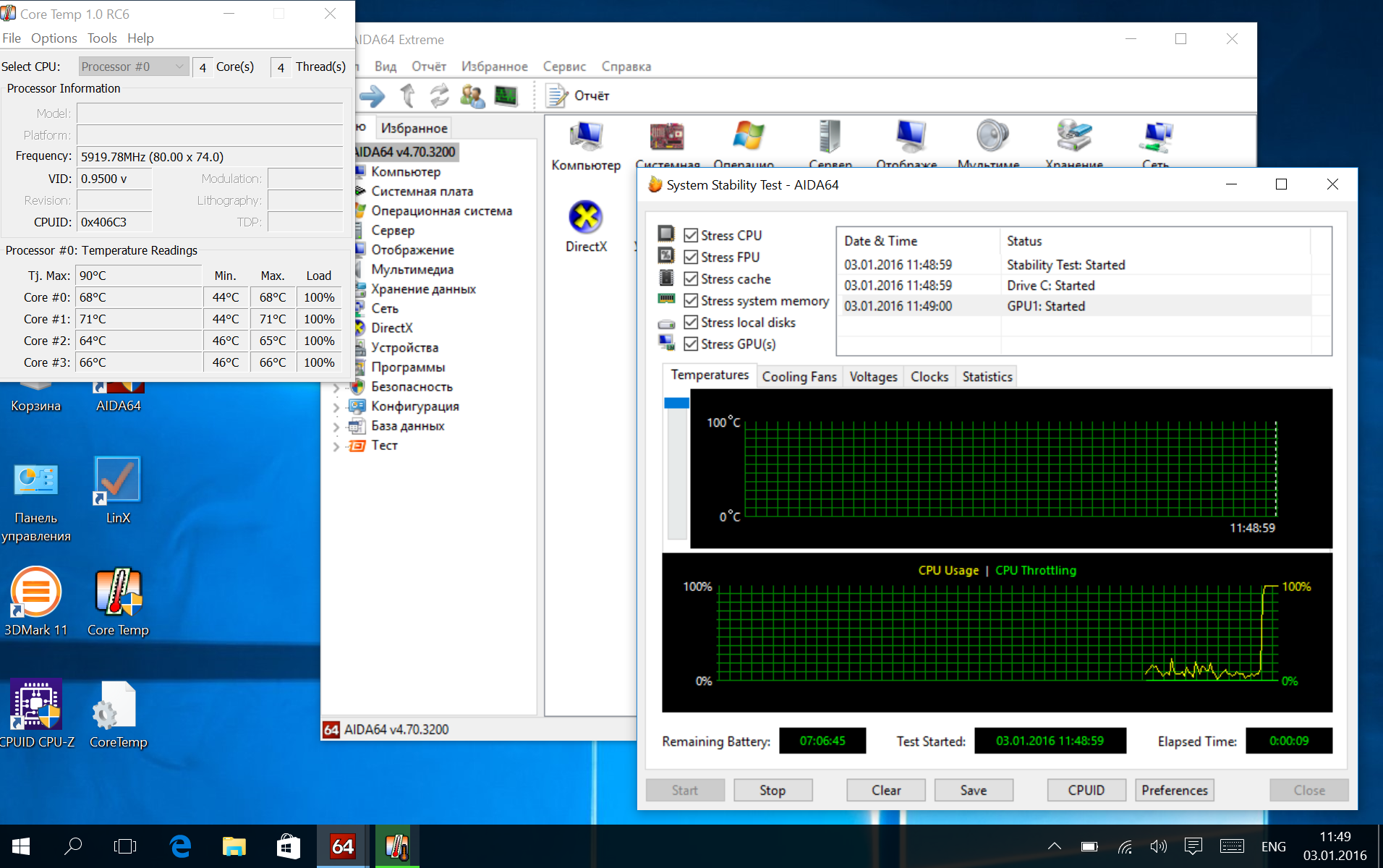The height and width of the screenshot is (868, 1383).
Task: Uncheck the Stress CPU checkbox
Action: click(691, 236)
